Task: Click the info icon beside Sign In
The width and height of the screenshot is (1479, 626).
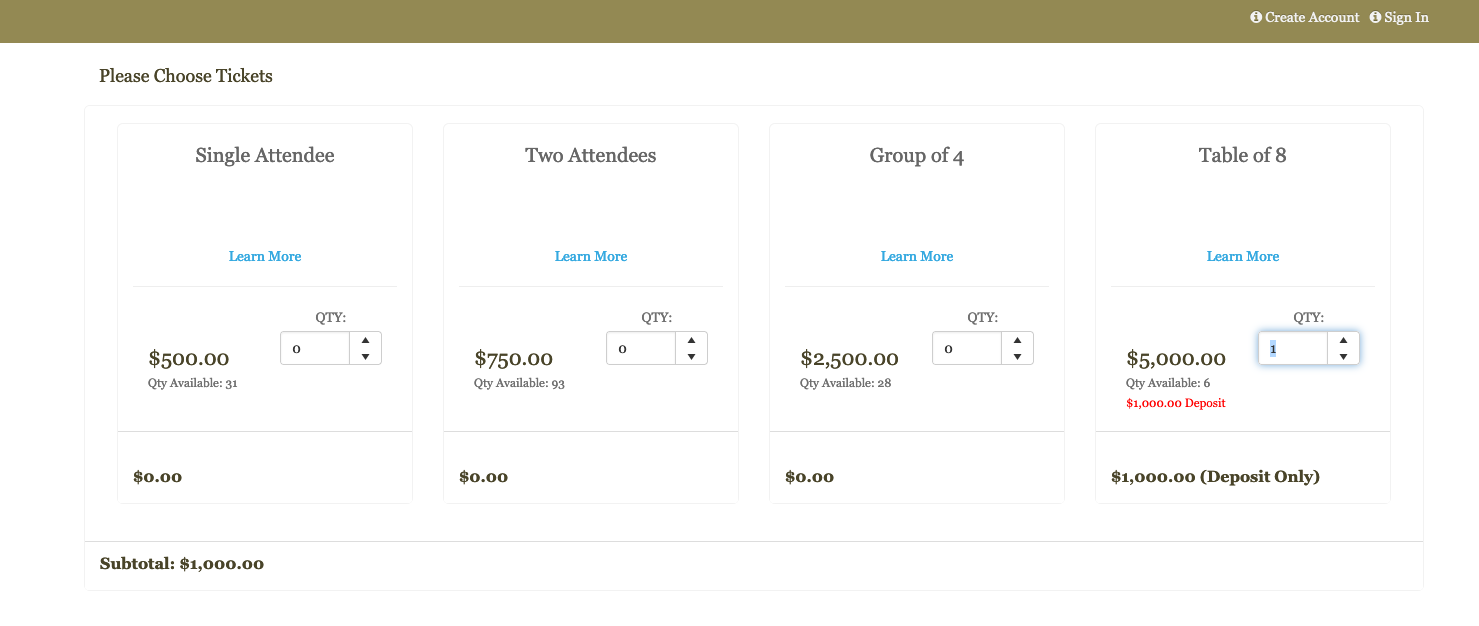Action: 1375,17
